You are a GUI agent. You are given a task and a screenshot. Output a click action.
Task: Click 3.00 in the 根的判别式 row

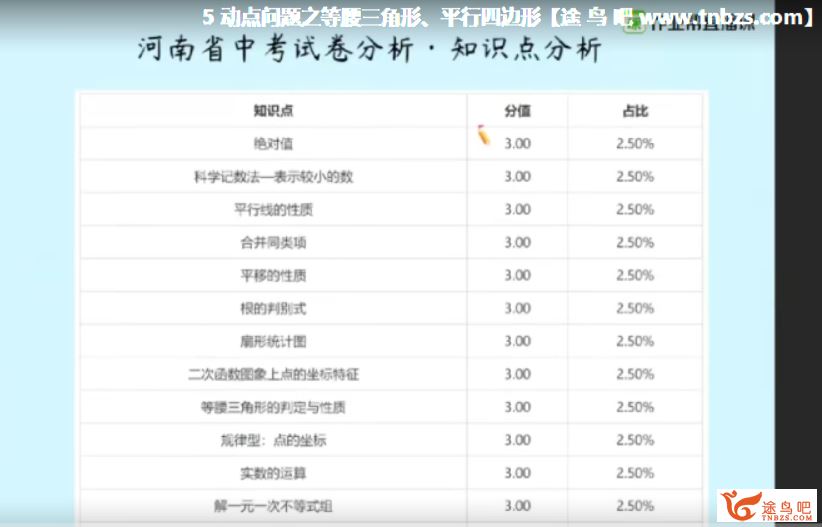tap(517, 308)
